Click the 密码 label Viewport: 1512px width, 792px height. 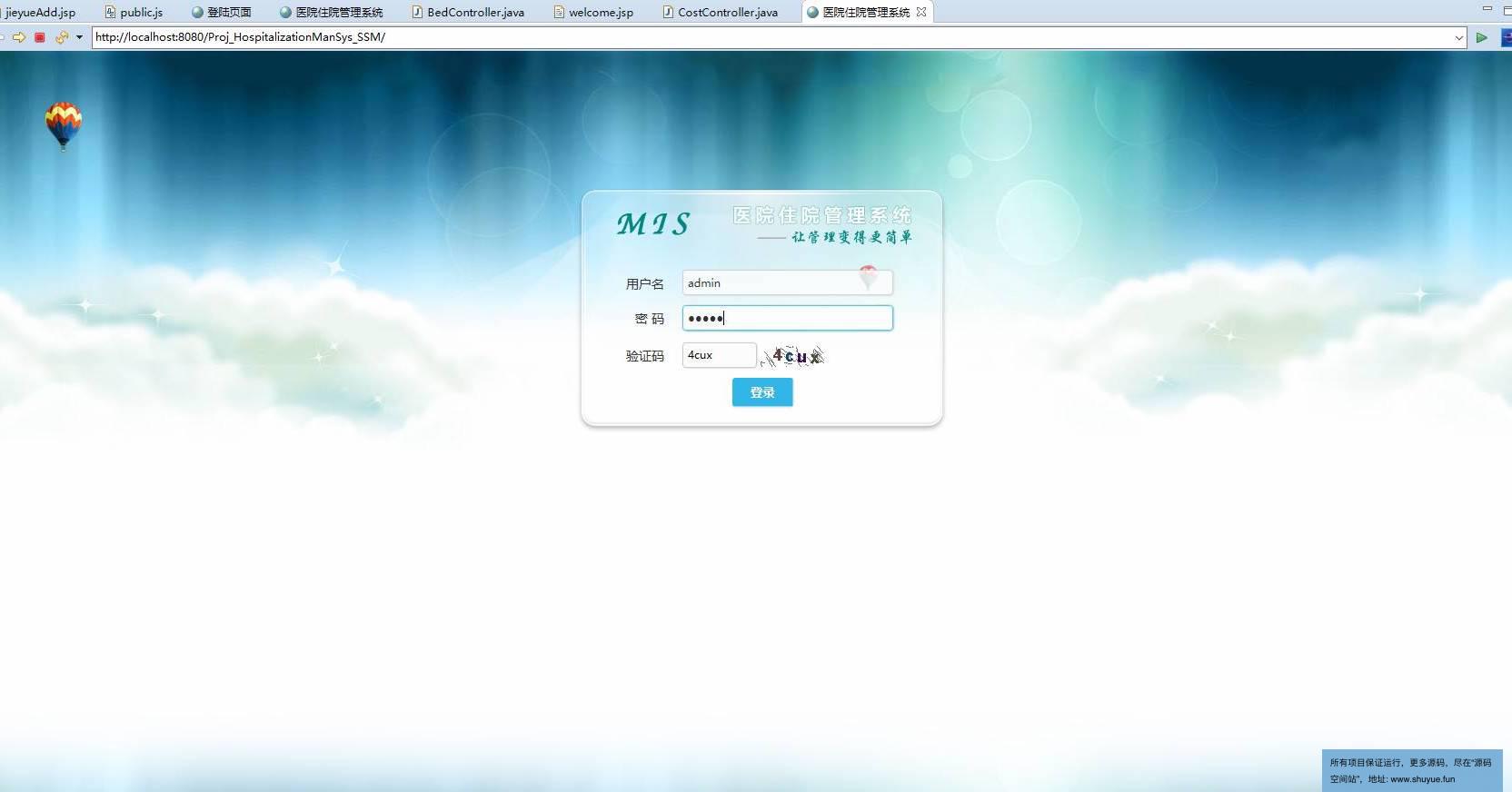pos(649,319)
